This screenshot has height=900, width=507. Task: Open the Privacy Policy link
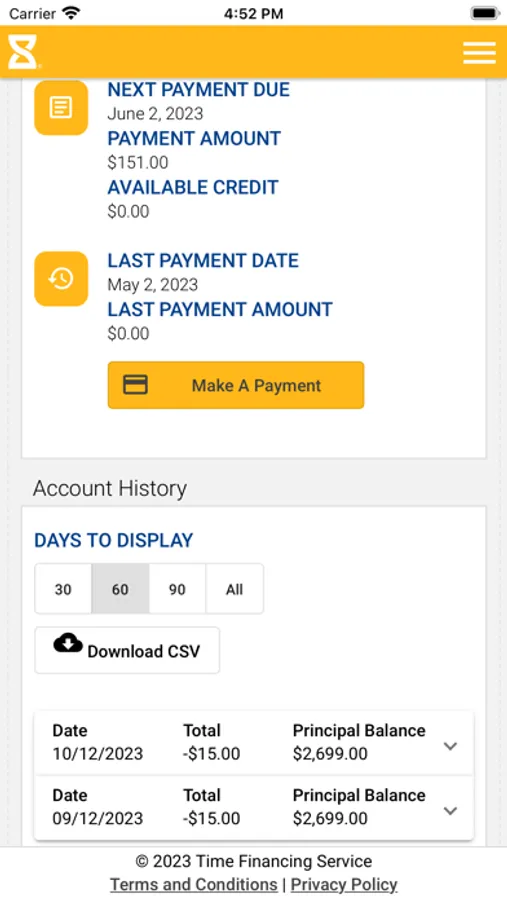(x=344, y=885)
